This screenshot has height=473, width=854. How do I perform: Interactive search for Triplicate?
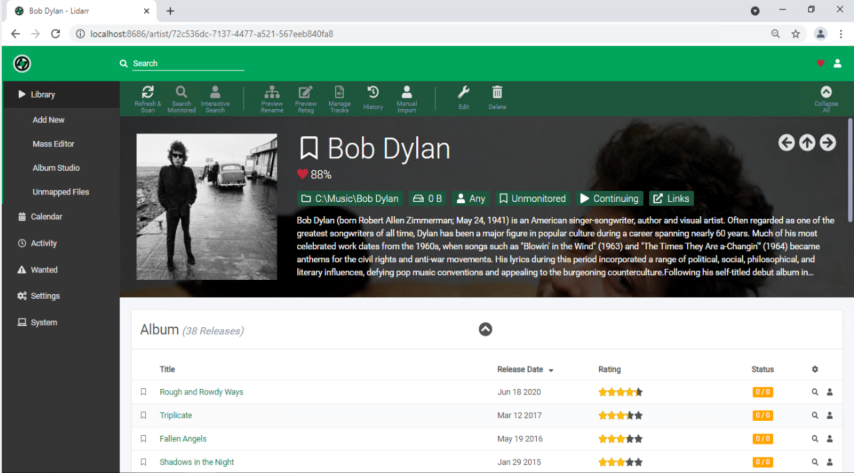829,415
